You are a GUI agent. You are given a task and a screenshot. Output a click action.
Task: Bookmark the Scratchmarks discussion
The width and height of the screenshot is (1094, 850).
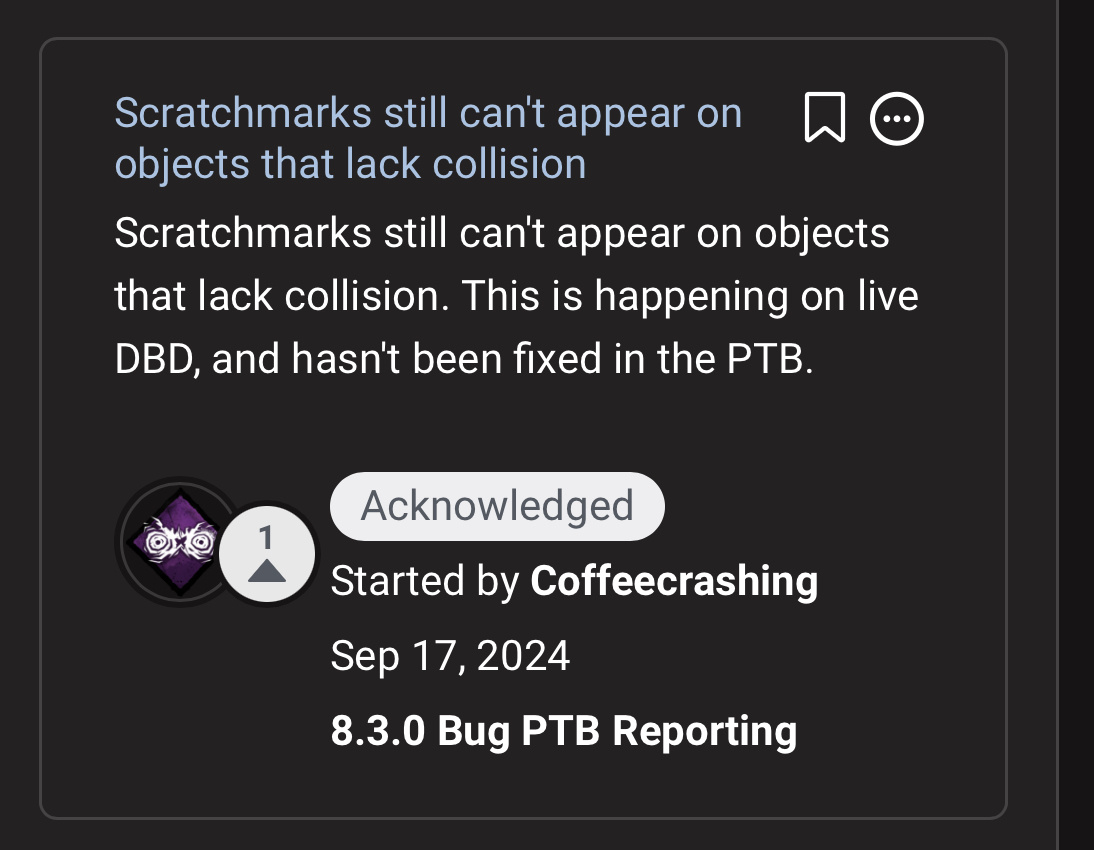click(825, 117)
